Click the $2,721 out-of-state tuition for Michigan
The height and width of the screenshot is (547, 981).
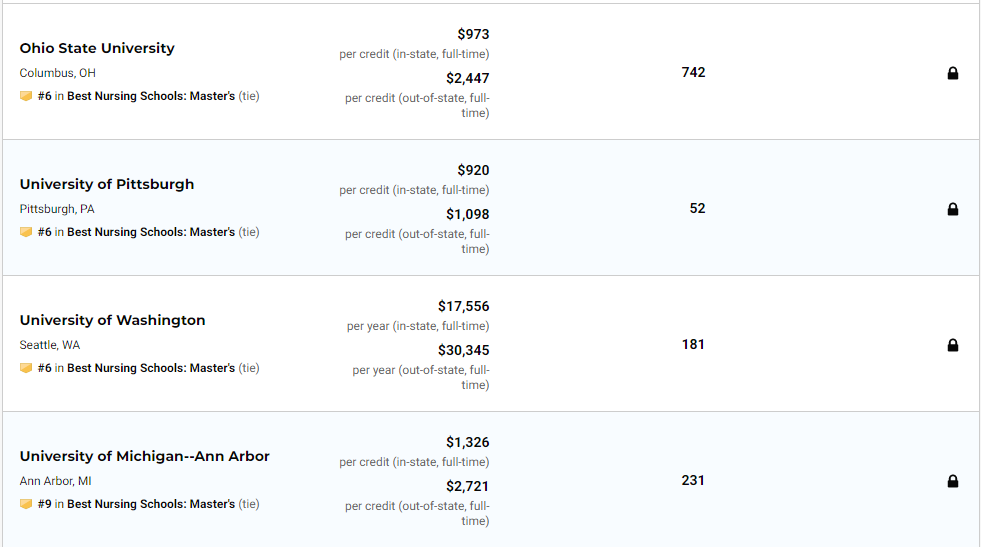point(467,486)
